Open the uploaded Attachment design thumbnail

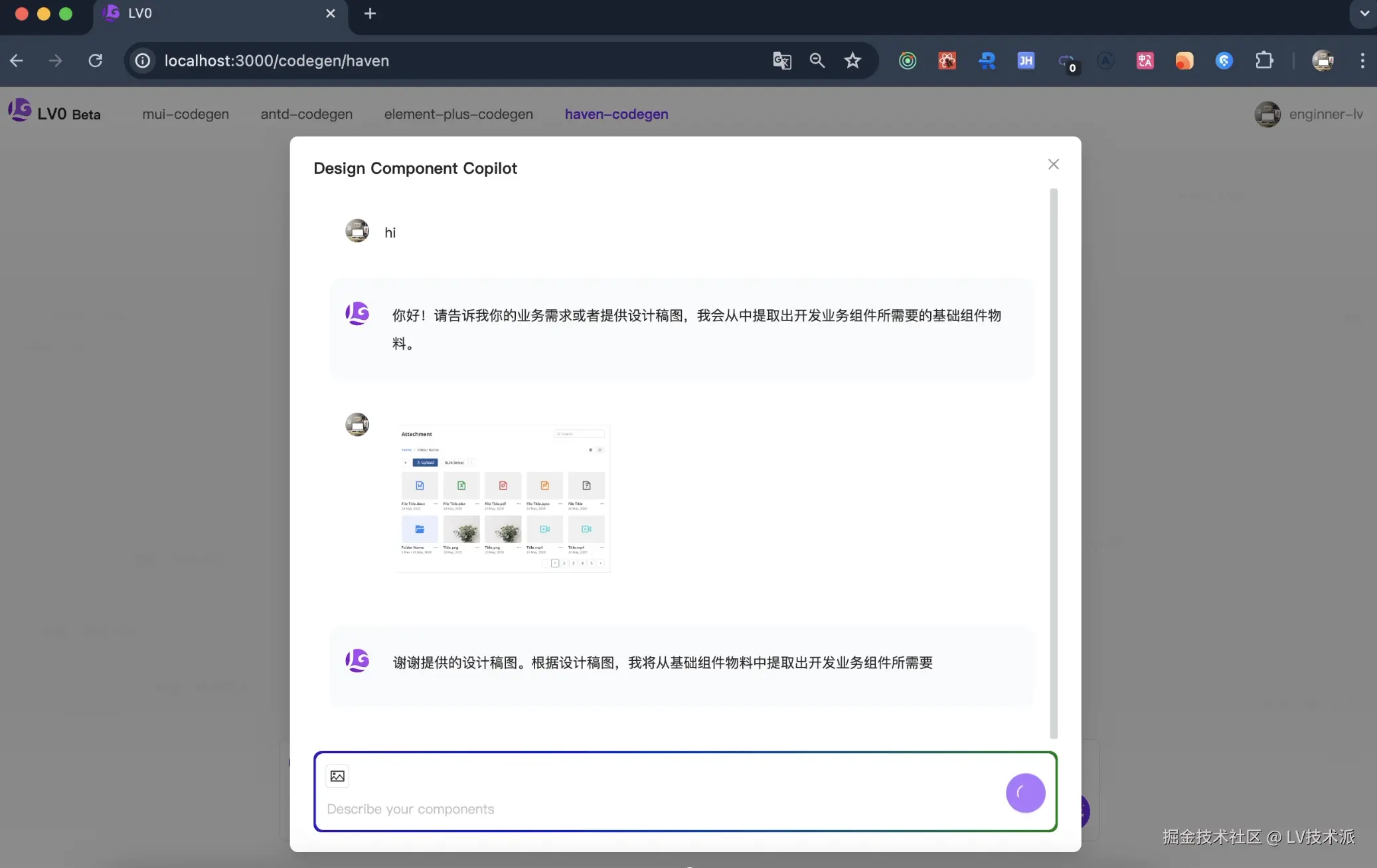pos(503,498)
